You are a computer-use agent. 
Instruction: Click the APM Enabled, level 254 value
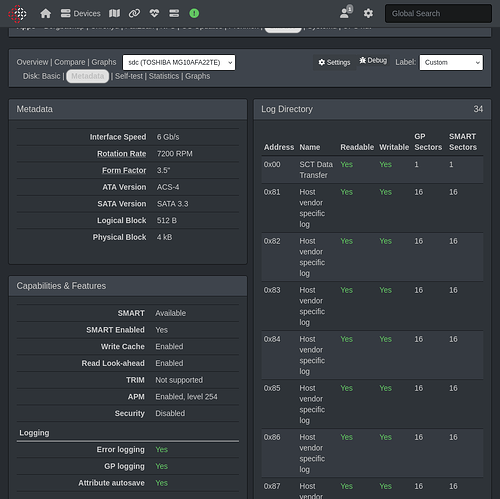click(186, 397)
